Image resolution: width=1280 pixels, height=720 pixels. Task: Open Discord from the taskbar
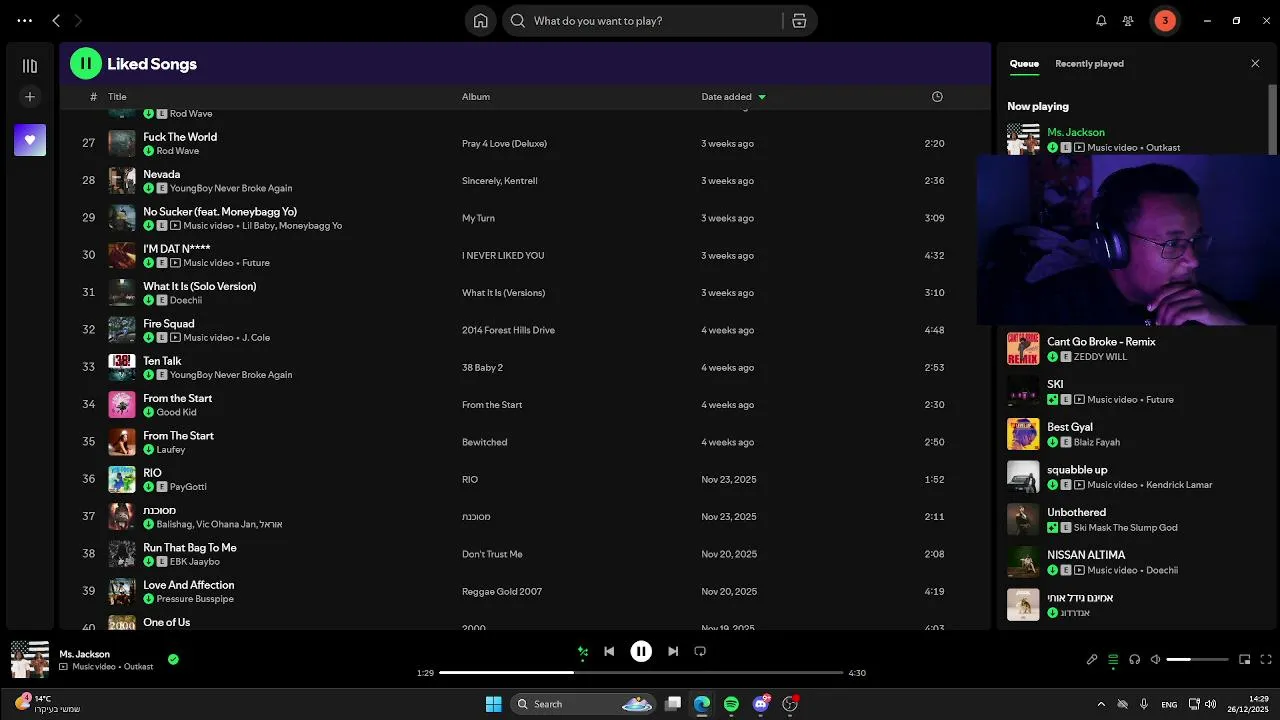(x=761, y=704)
